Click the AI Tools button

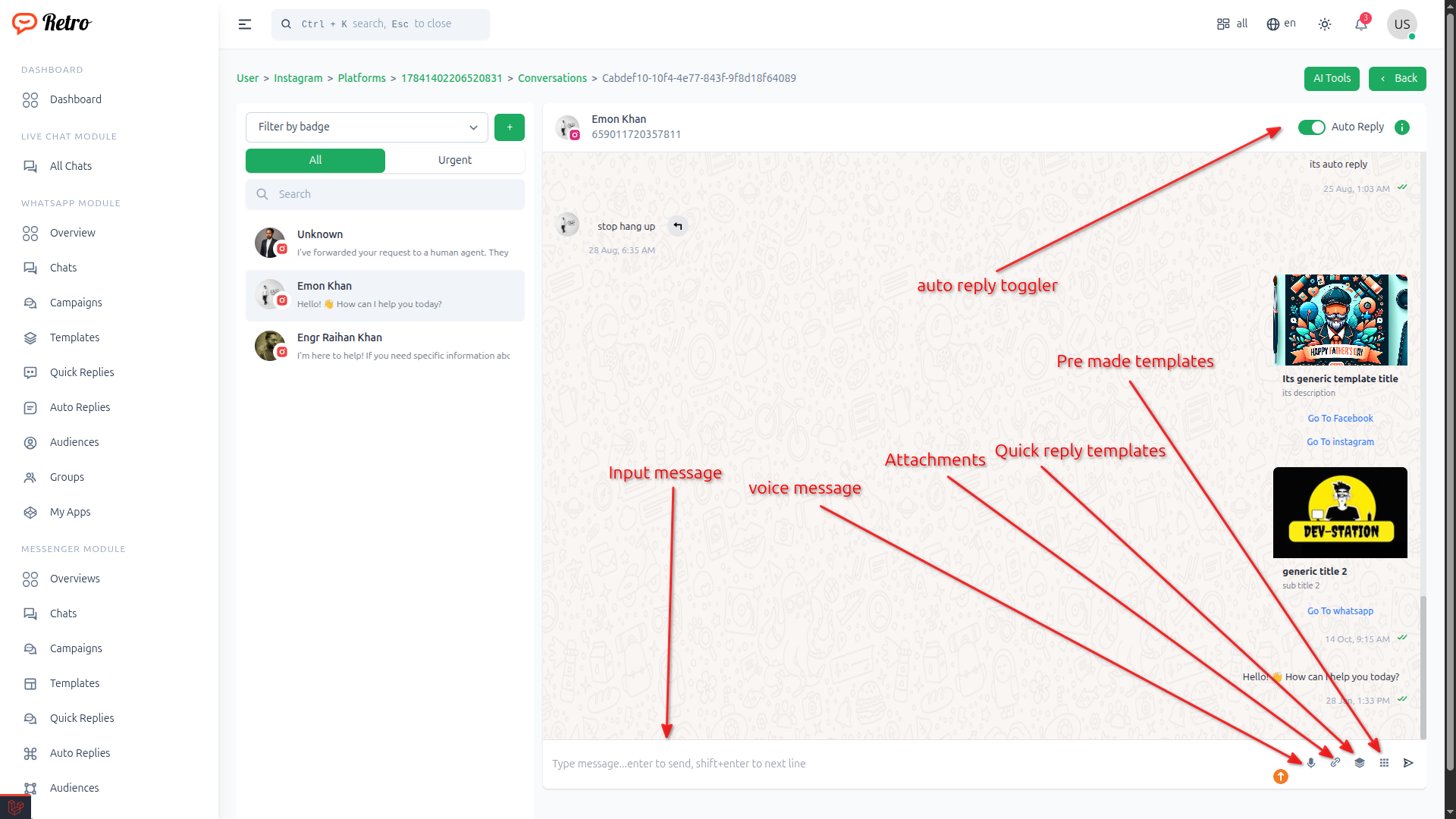[1332, 78]
